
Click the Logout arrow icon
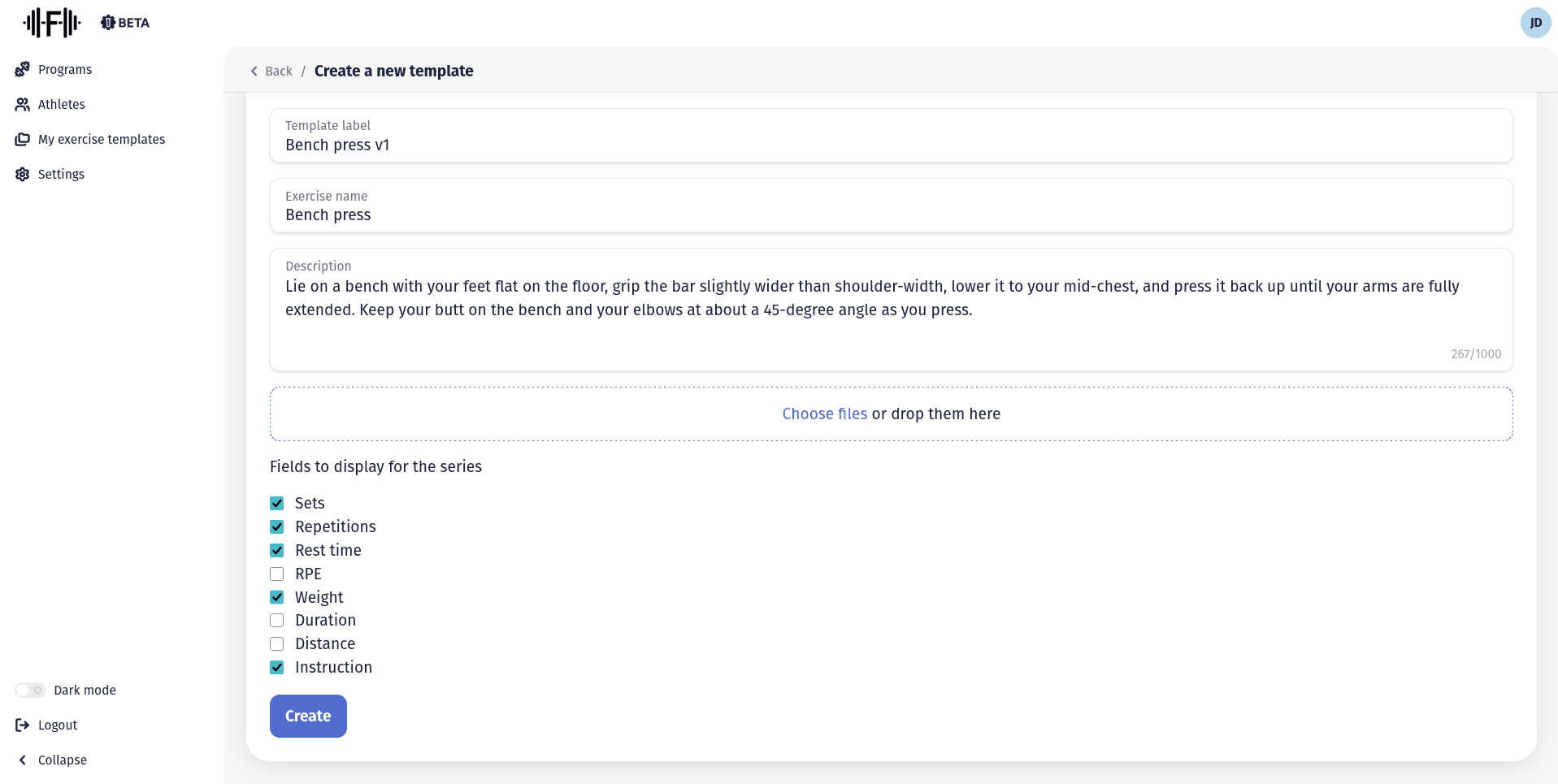(22, 725)
